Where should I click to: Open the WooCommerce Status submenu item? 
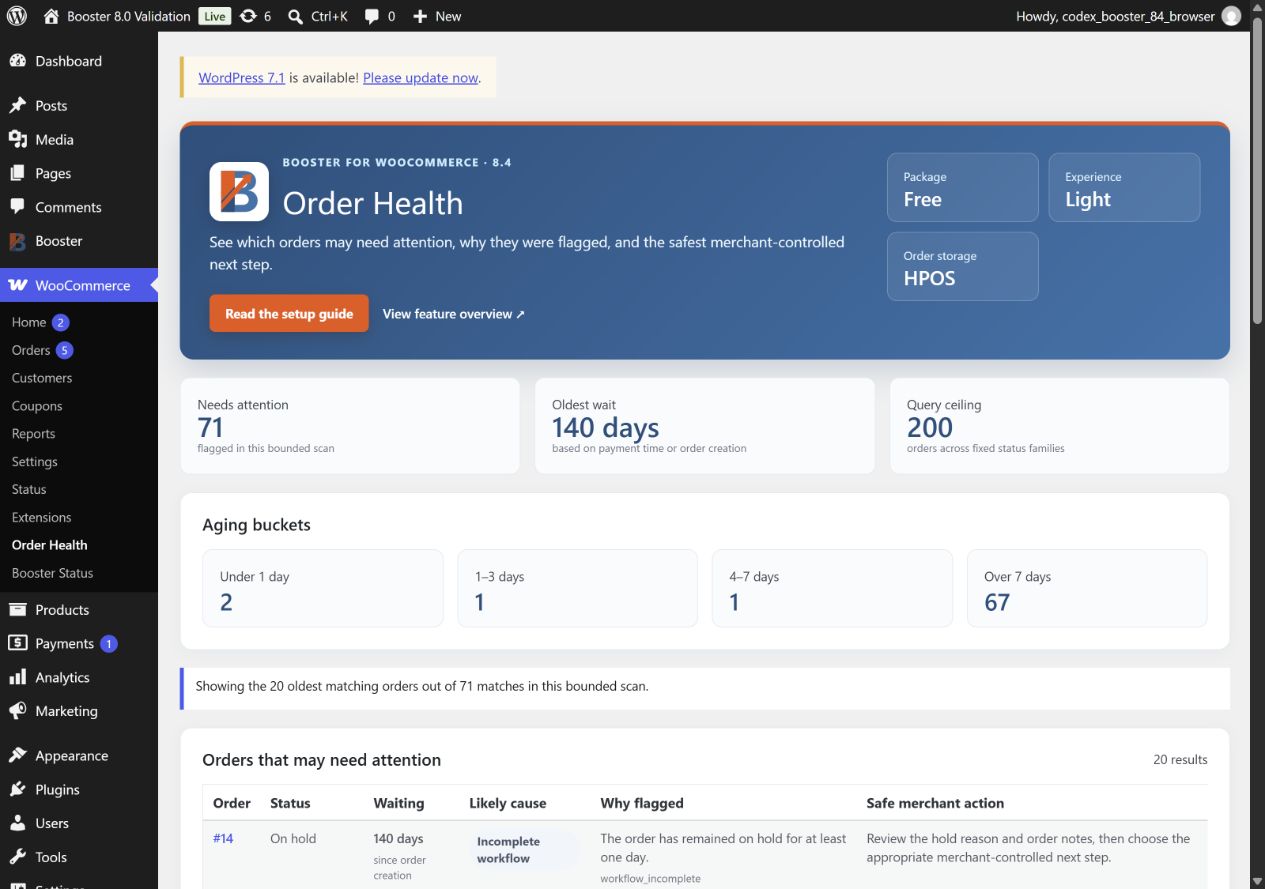29,489
